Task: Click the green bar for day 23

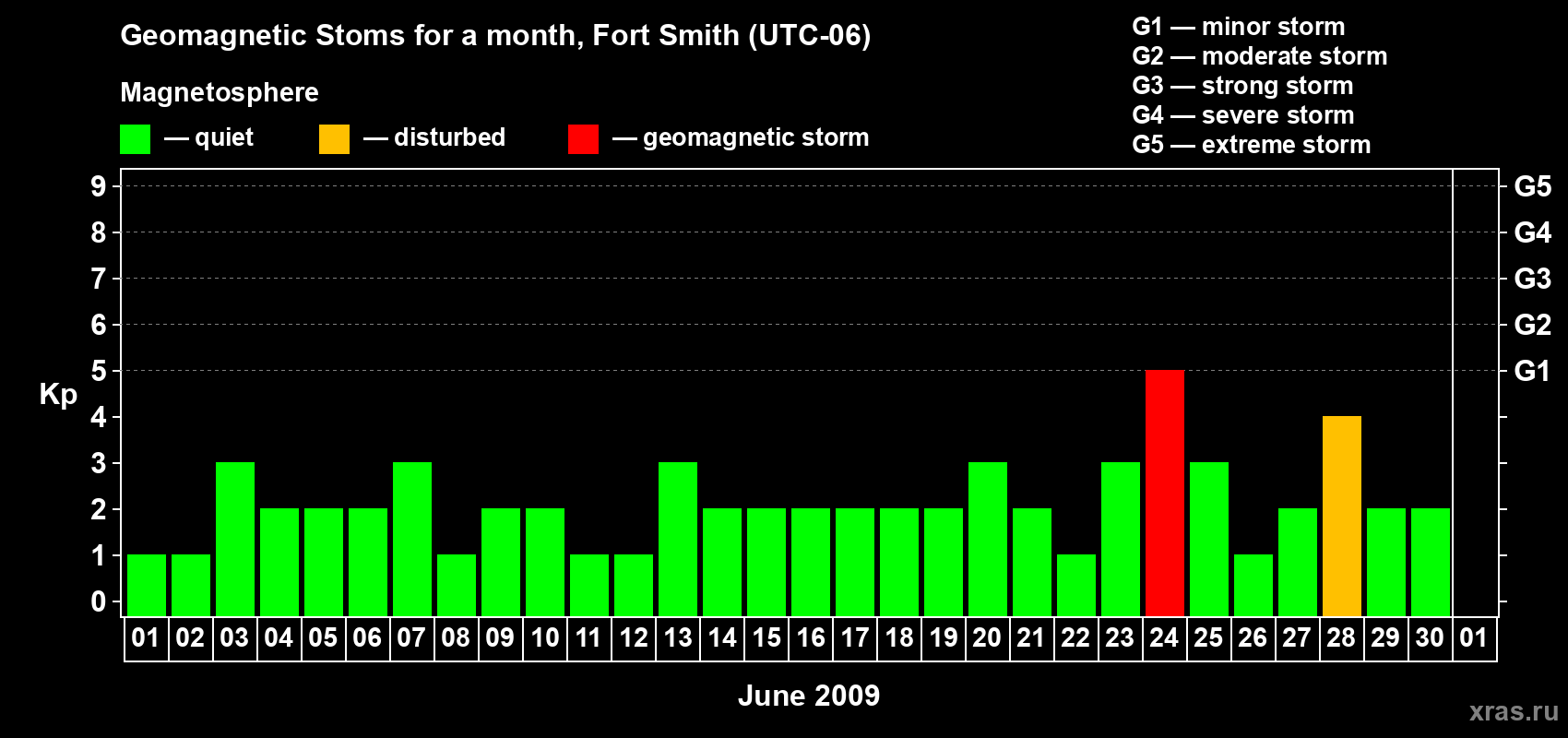Action: click(1121, 539)
